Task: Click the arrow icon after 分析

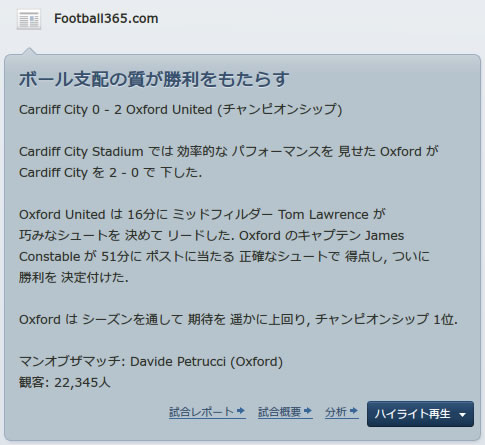Action: pos(354,411)
